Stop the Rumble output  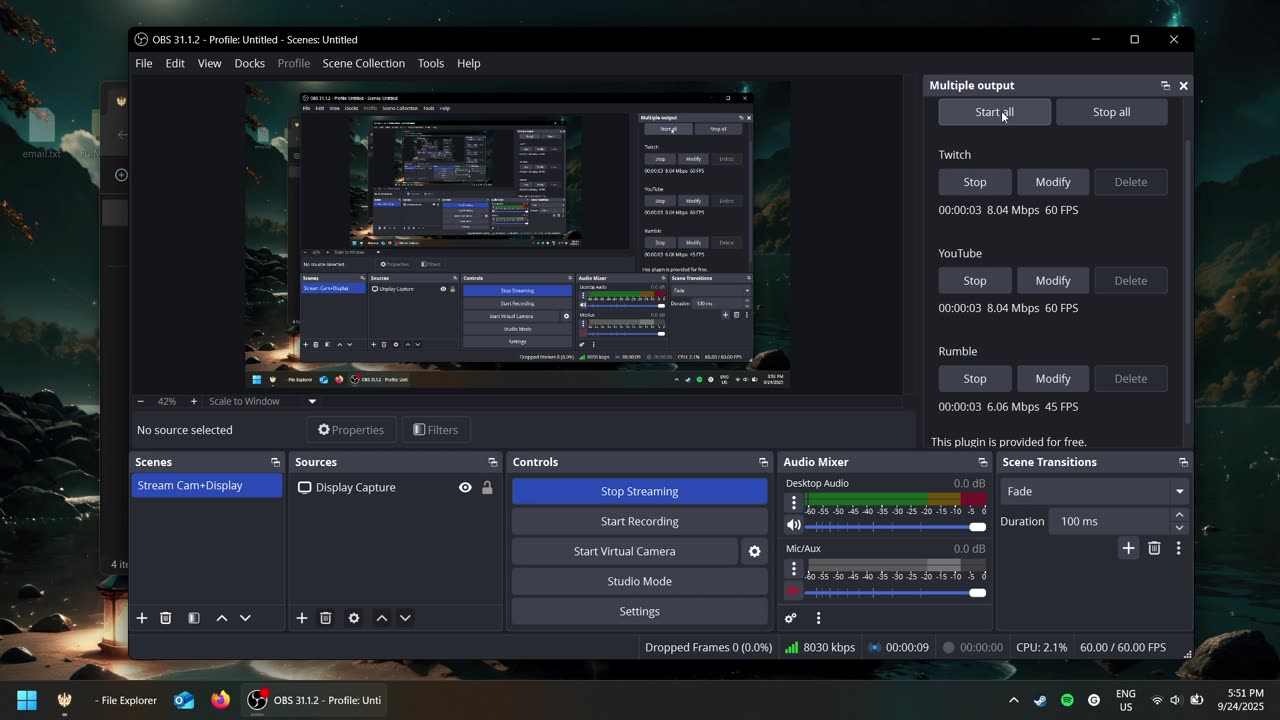[975, 379]
